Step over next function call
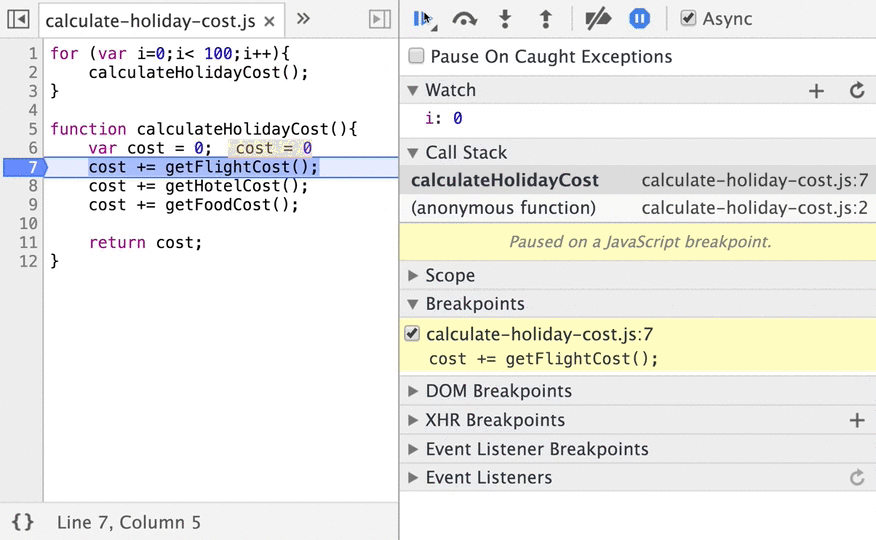876x540 pixels. pyautogui.click(x=464, y=19)
